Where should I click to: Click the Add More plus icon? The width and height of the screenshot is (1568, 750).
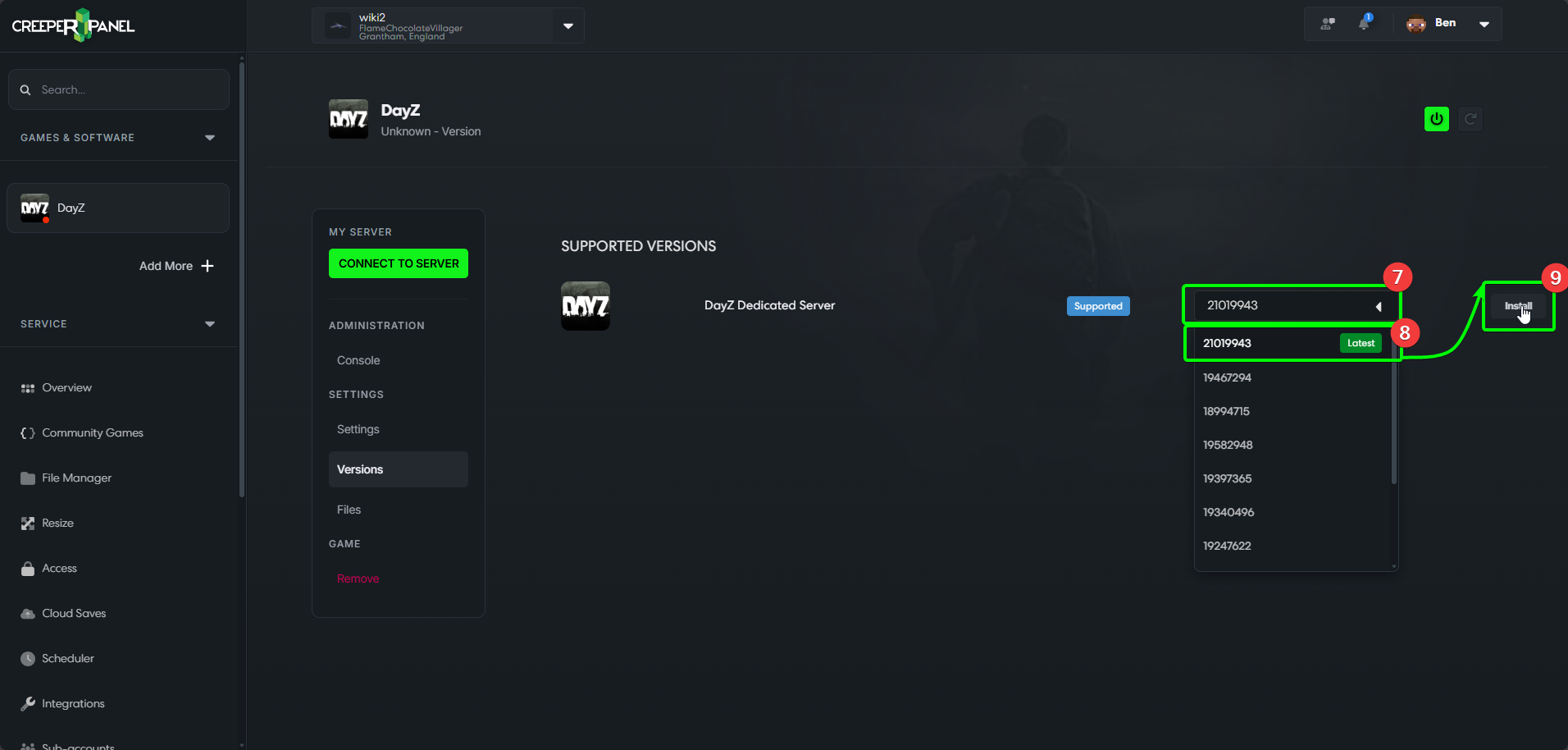pyautogui.click(x=207, y=266)
